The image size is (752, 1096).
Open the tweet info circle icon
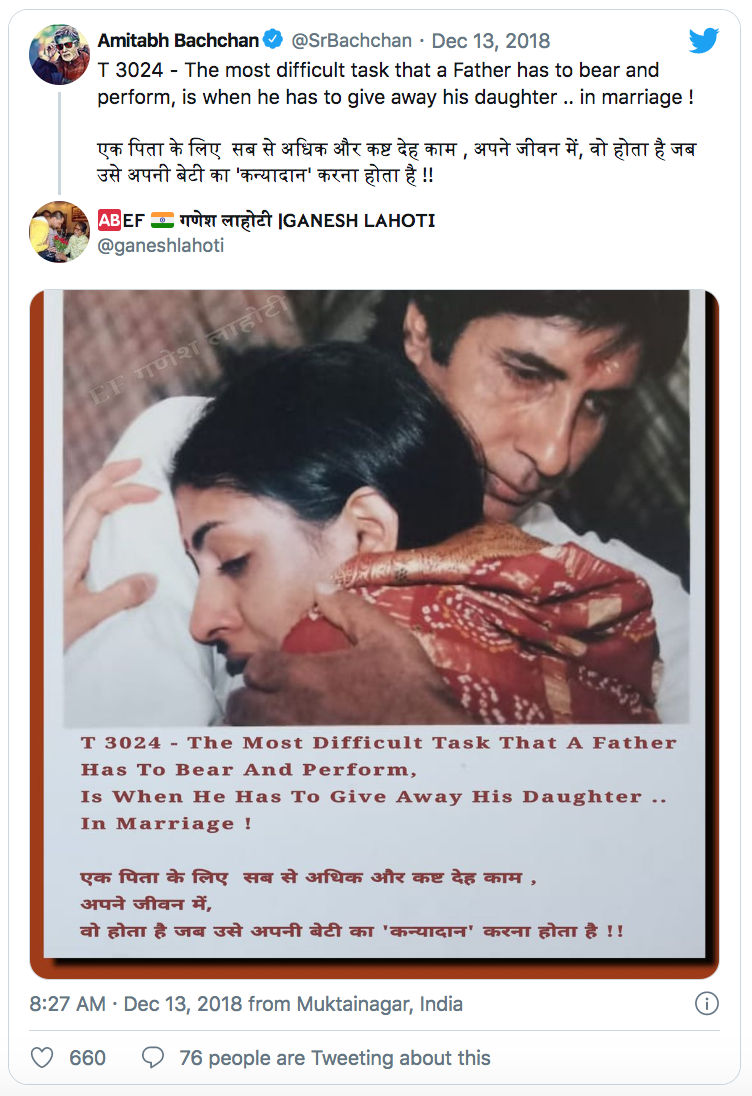click(707, 1004)
